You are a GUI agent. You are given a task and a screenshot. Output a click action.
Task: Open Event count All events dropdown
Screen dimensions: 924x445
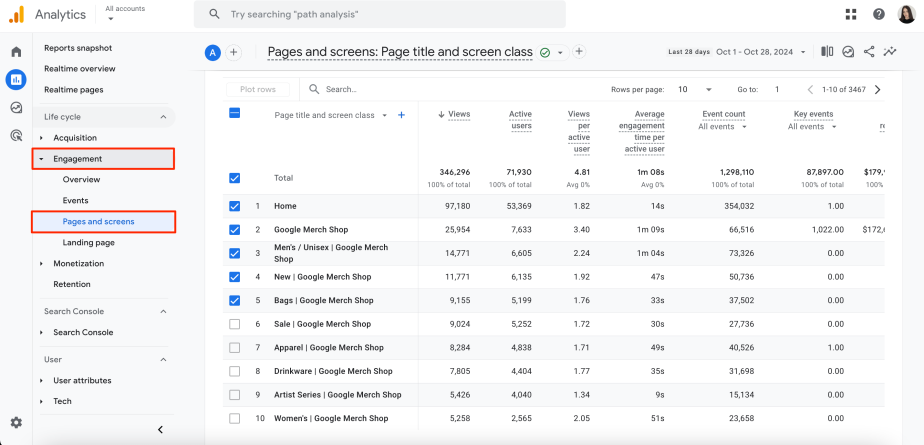click(722, 127)
